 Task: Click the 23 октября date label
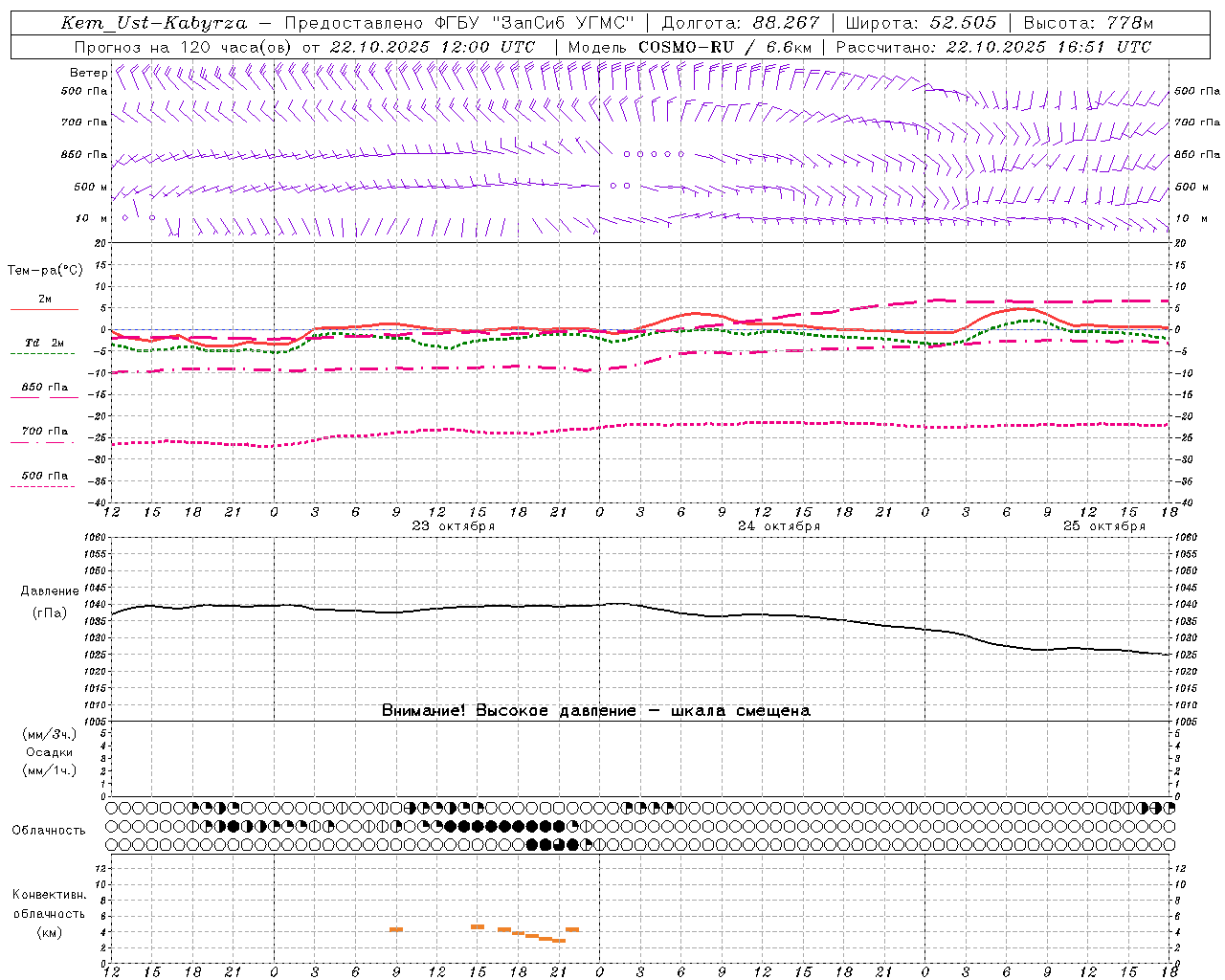click(x=454, y=526)
